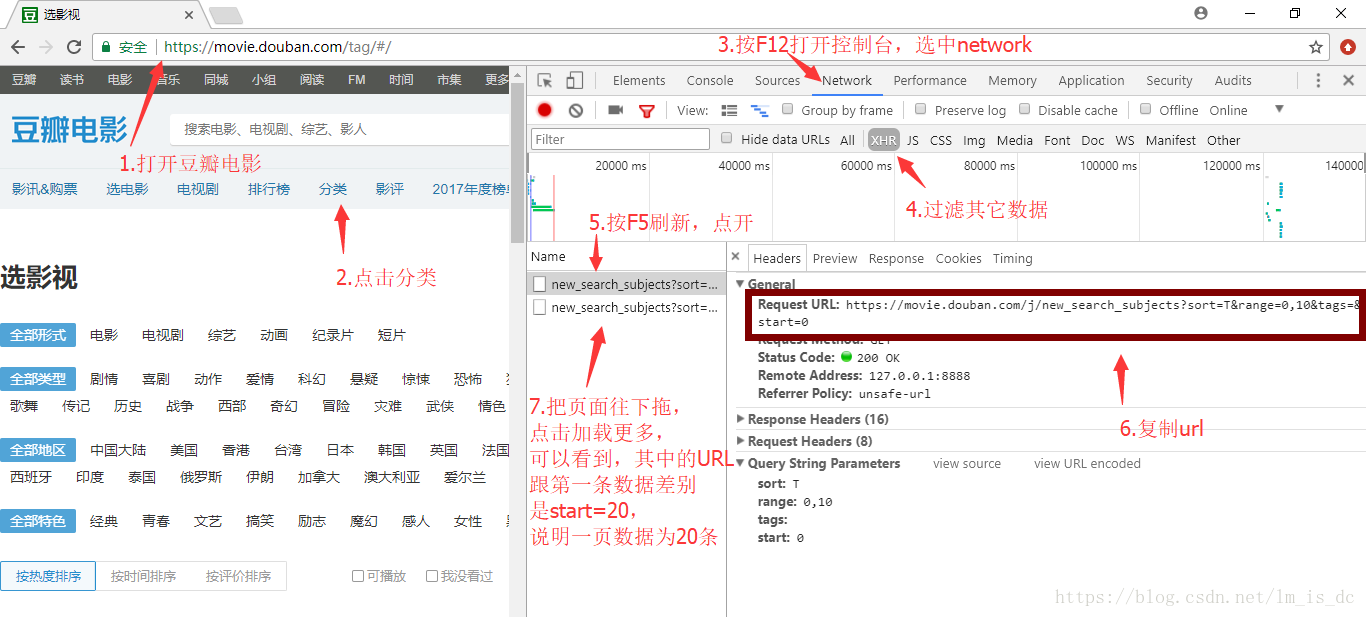Select the 全部类型 tag
The width and height of the screenshot is (1366, 617).
coord(38,379)
